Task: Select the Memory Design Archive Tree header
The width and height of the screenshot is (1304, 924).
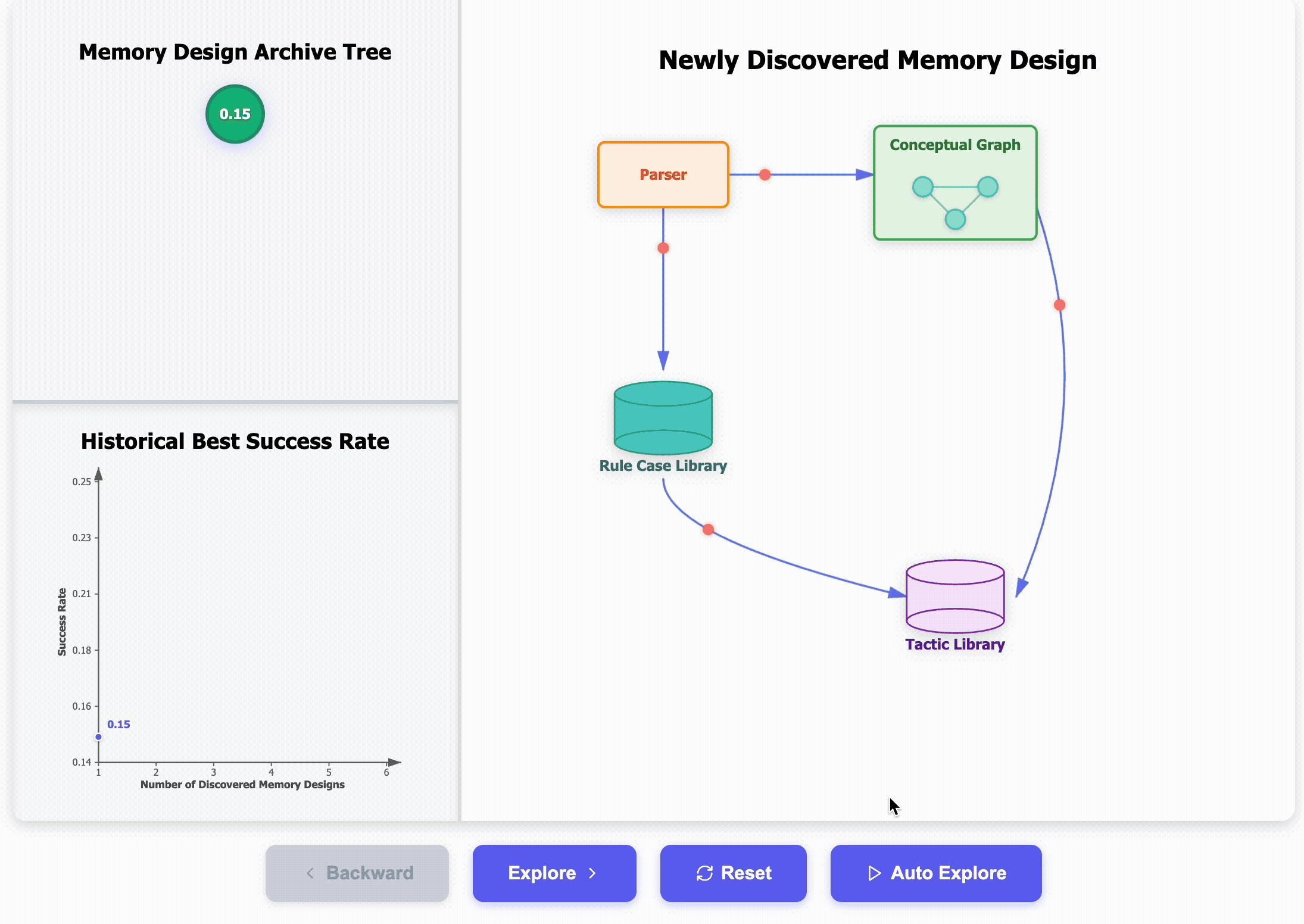Action: (236, 52)
